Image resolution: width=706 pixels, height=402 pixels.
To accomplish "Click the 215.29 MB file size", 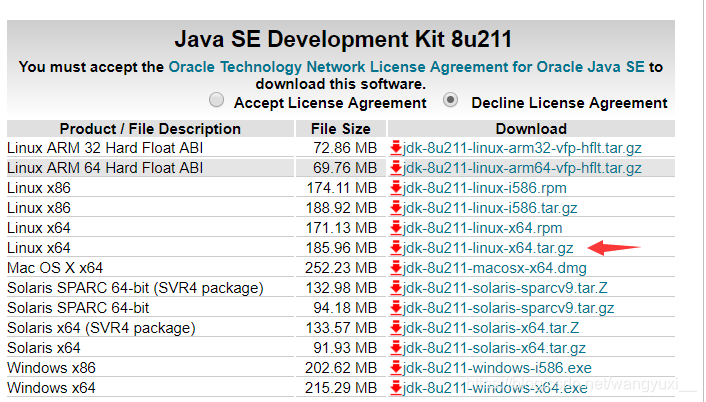I will coord(341,388).
